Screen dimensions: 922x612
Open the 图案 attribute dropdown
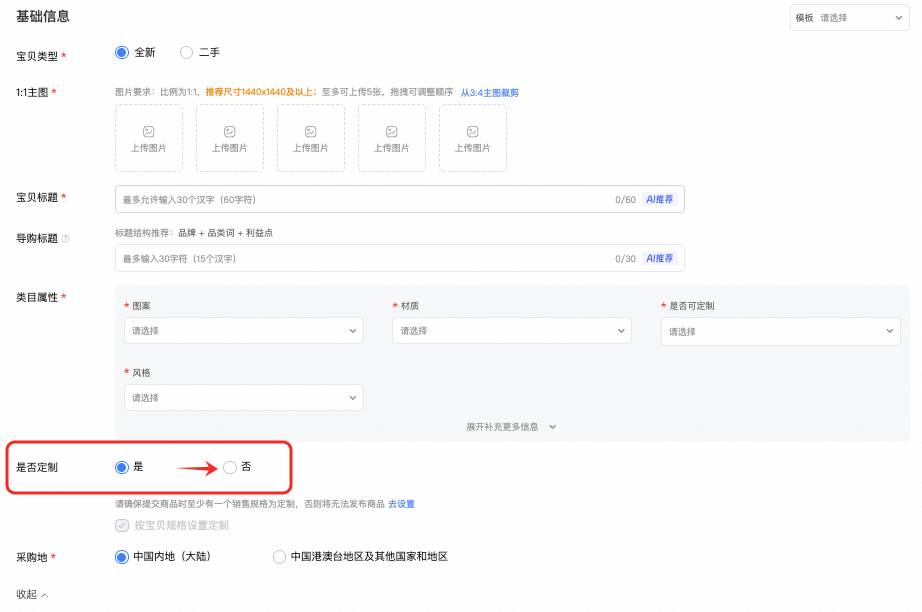243,331
